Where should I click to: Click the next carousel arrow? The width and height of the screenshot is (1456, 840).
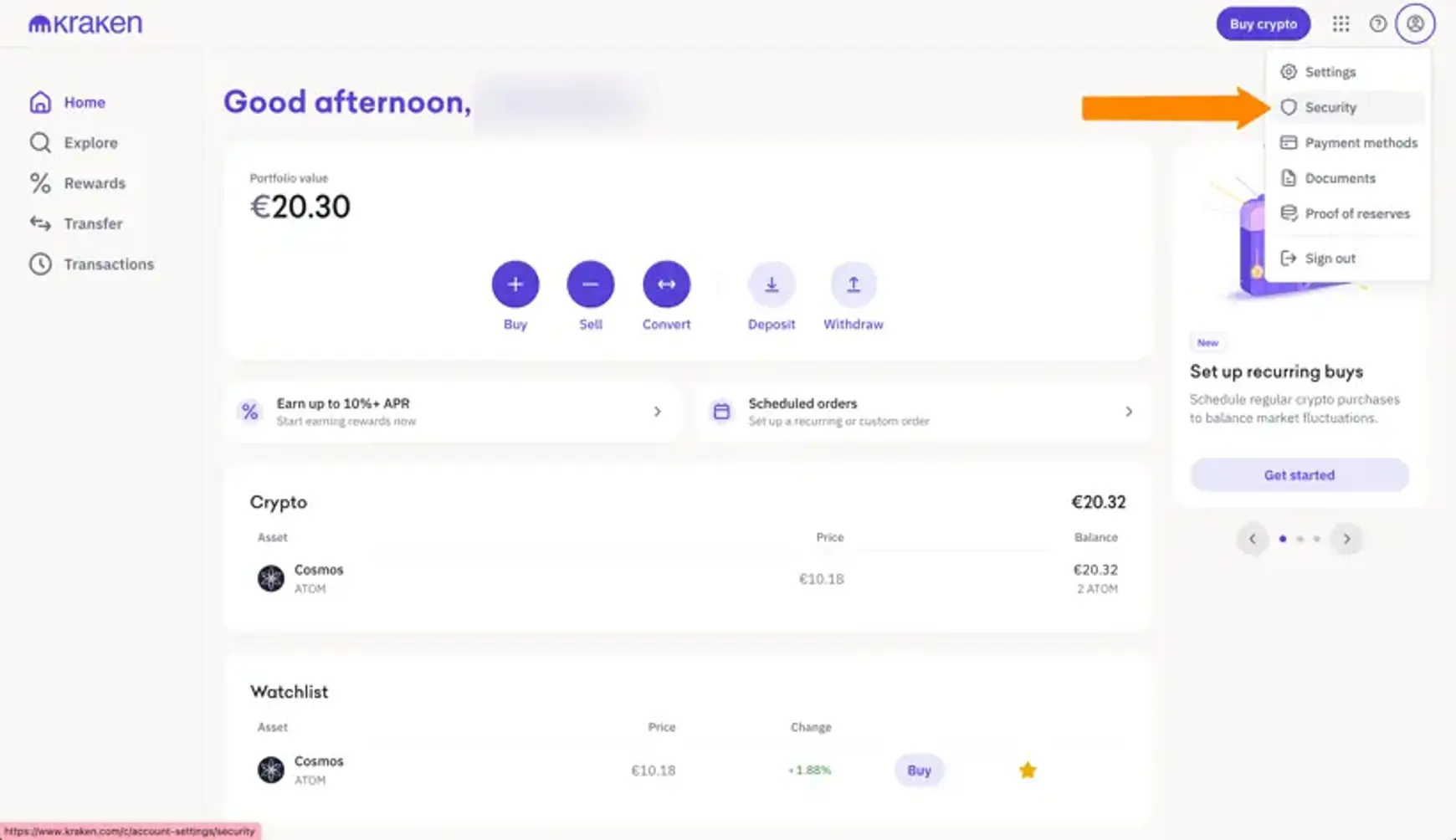pos(1347,539)
